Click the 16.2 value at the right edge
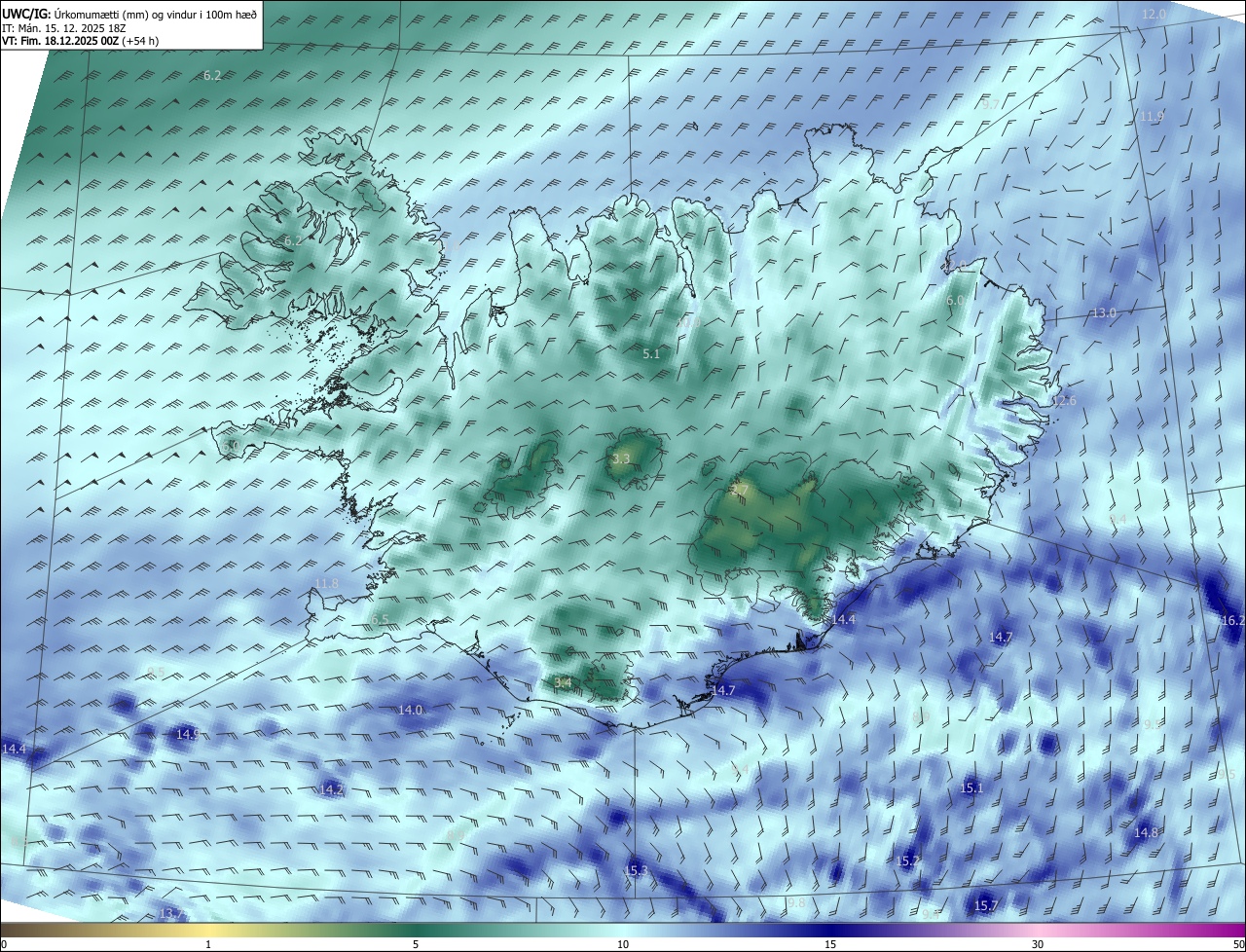The height and width of the screenshot is (952, 1246). [1232, 620]
